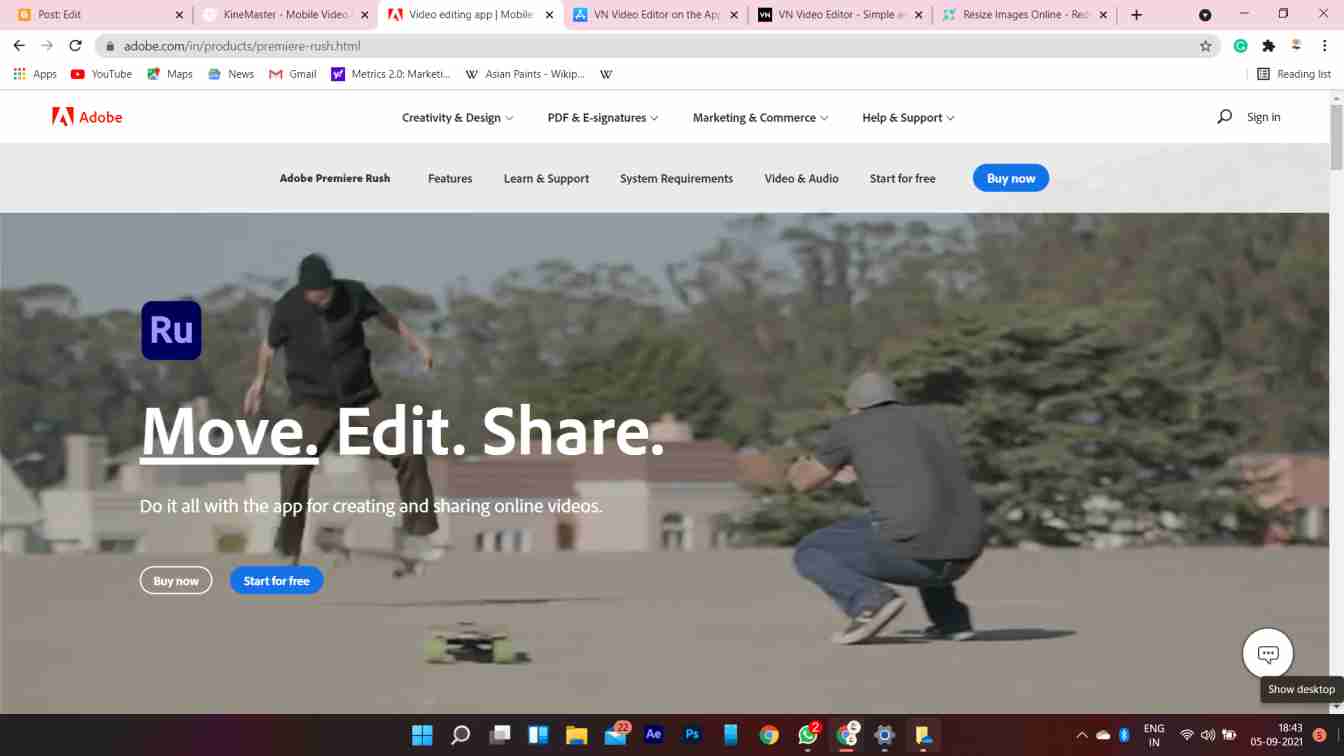
Task: Click Adobe Premiere Rush nav title
Action: (335, 178)
